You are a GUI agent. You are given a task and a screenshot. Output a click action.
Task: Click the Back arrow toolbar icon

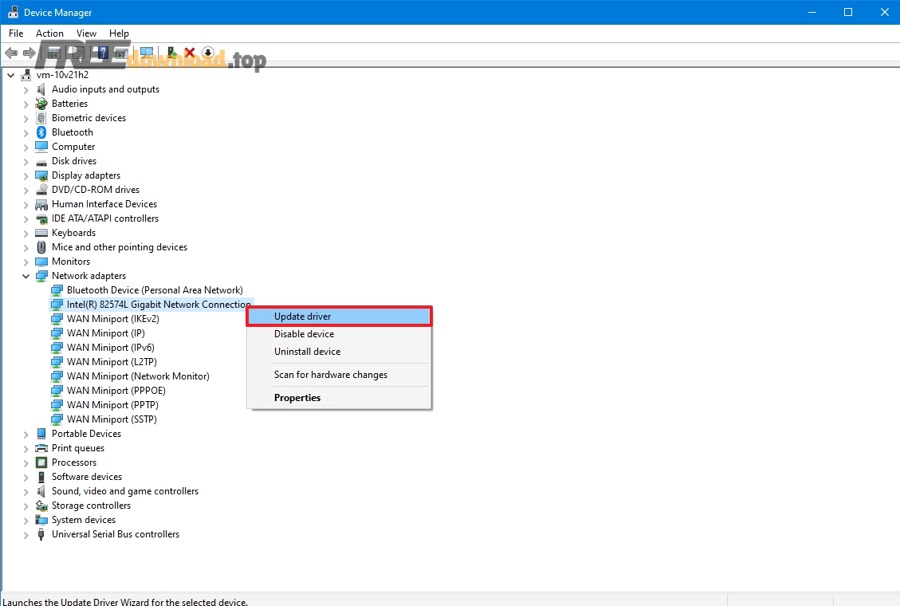point(11,53)
